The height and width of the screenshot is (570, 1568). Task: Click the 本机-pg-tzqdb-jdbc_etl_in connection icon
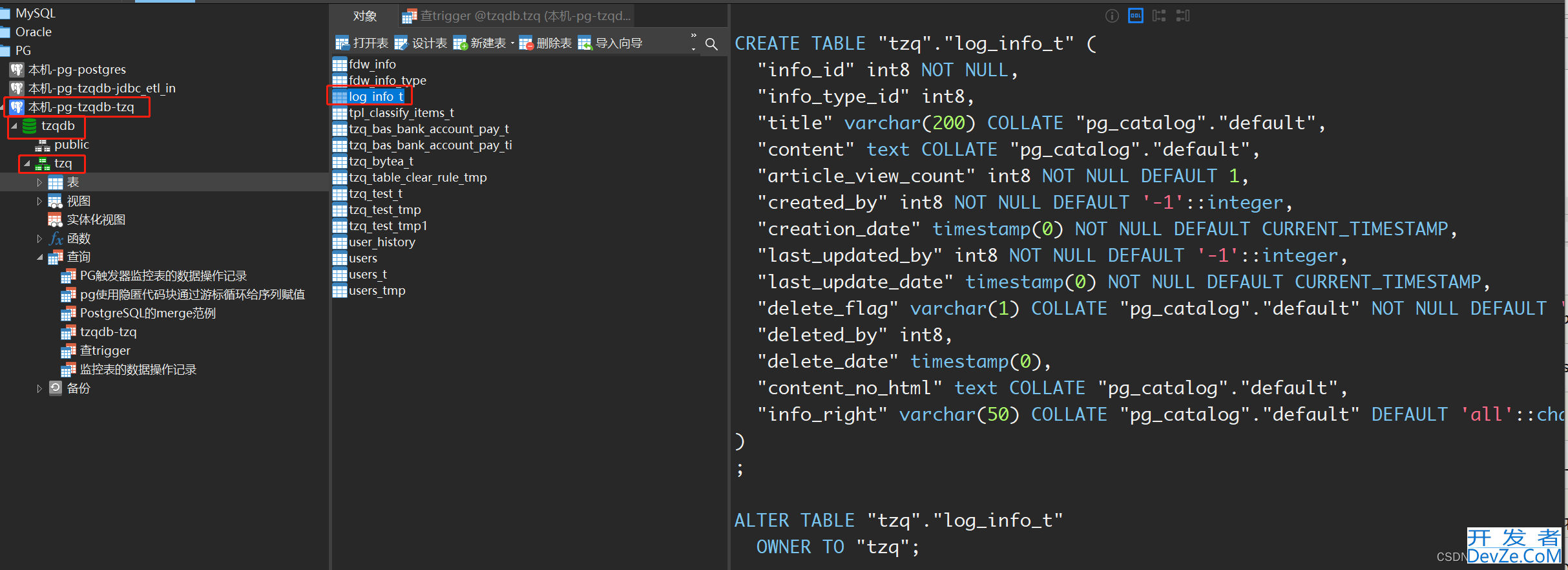tap(17, 89)
